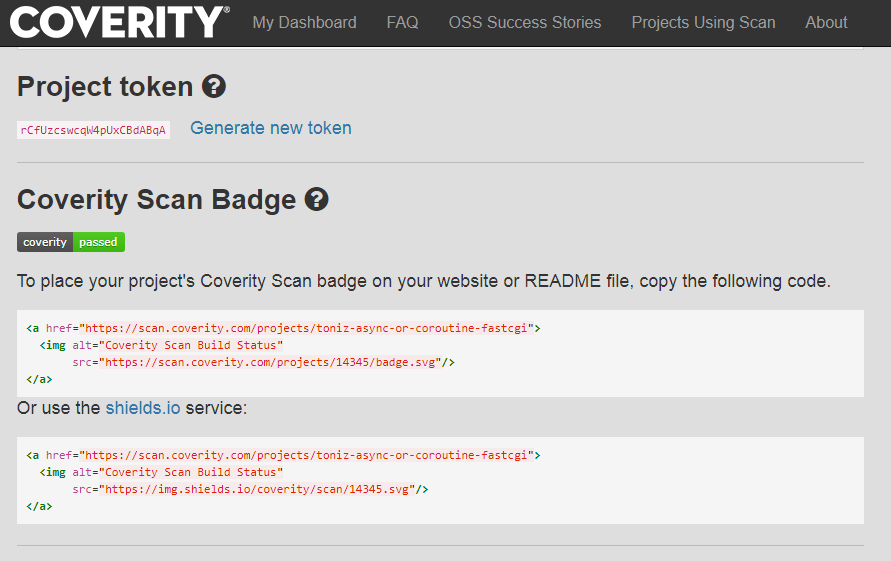Image resolution: width=891 pixels, height=561 pixels.
Task: Open the Coverity Scan Badge help icon
Action: [x=317, y=200]
